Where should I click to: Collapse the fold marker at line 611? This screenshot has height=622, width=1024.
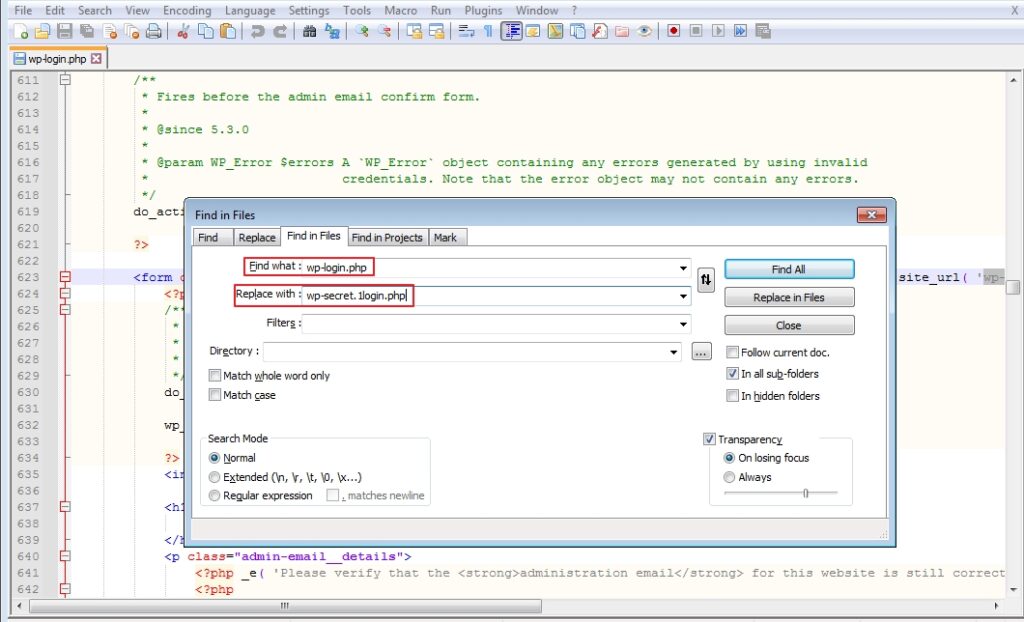[65, 80]
